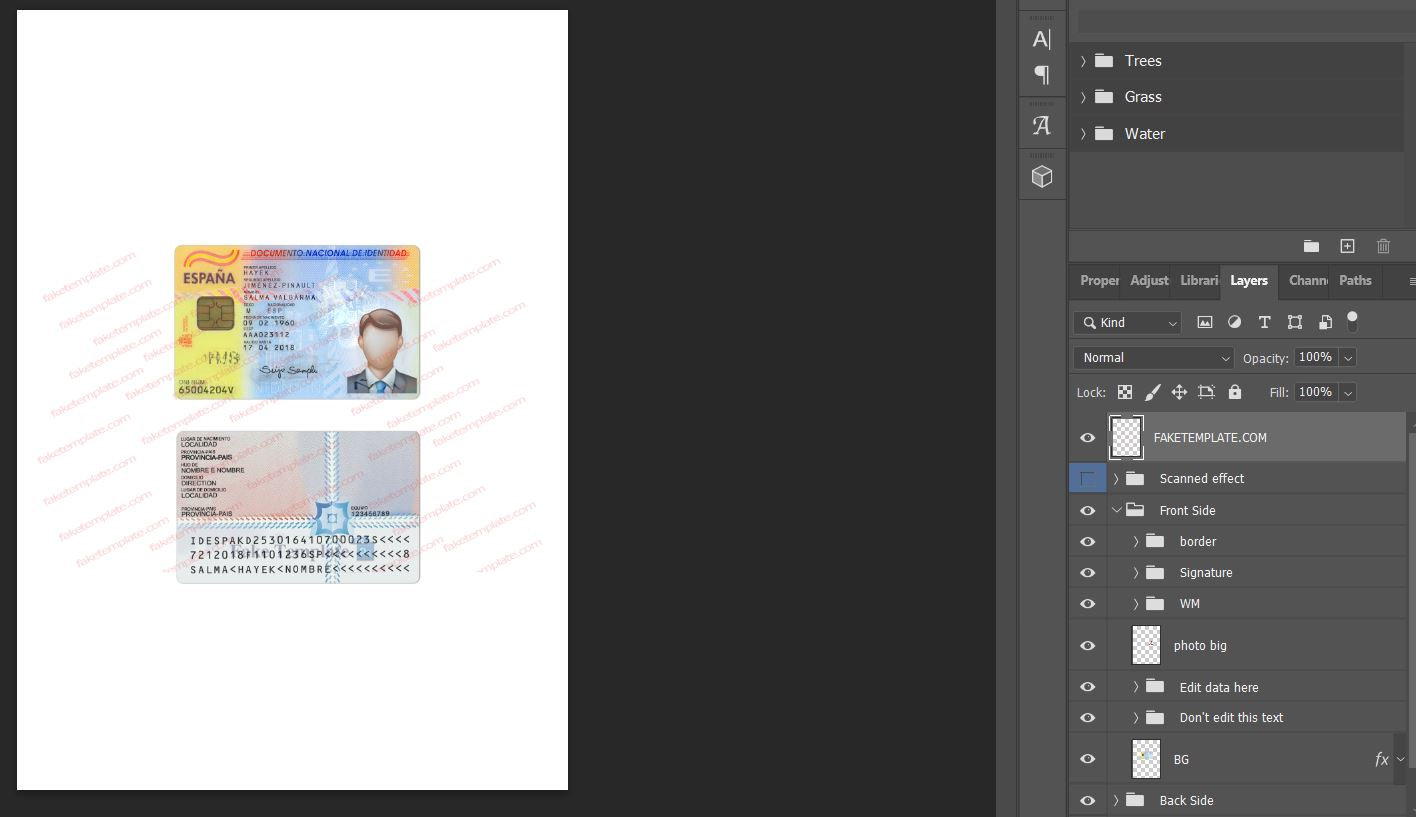Open the Character panel icon

1041,39
